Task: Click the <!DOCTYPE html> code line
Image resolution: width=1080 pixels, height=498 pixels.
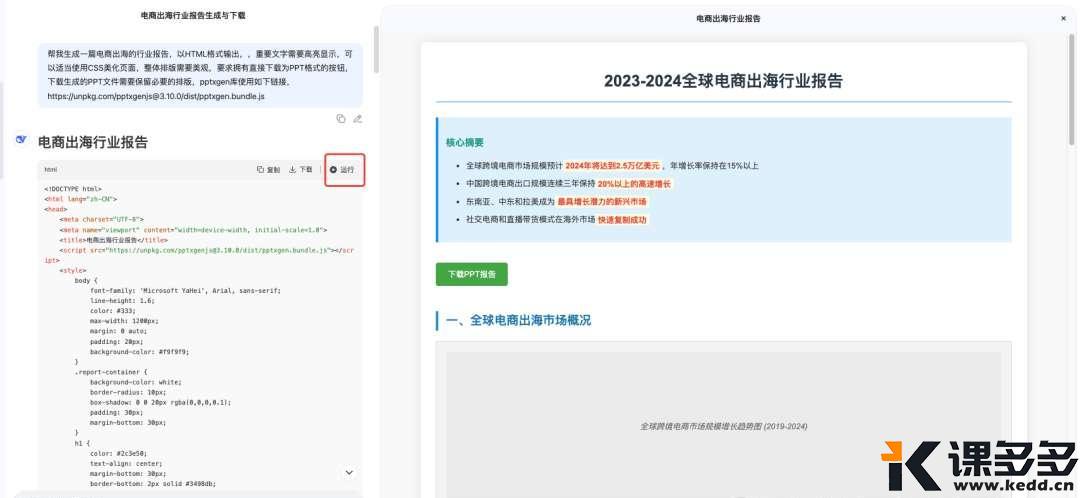Action: click(x=73, y=189)
